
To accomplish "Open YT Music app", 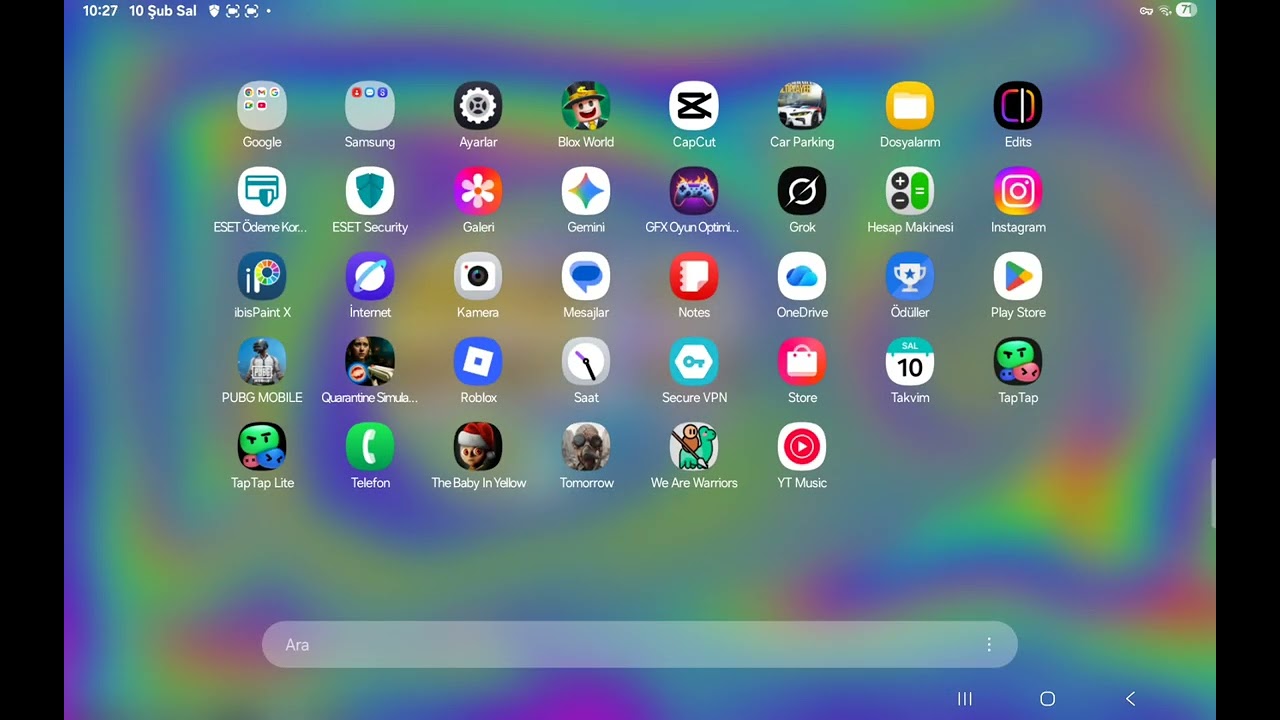I will coord(802,446).
